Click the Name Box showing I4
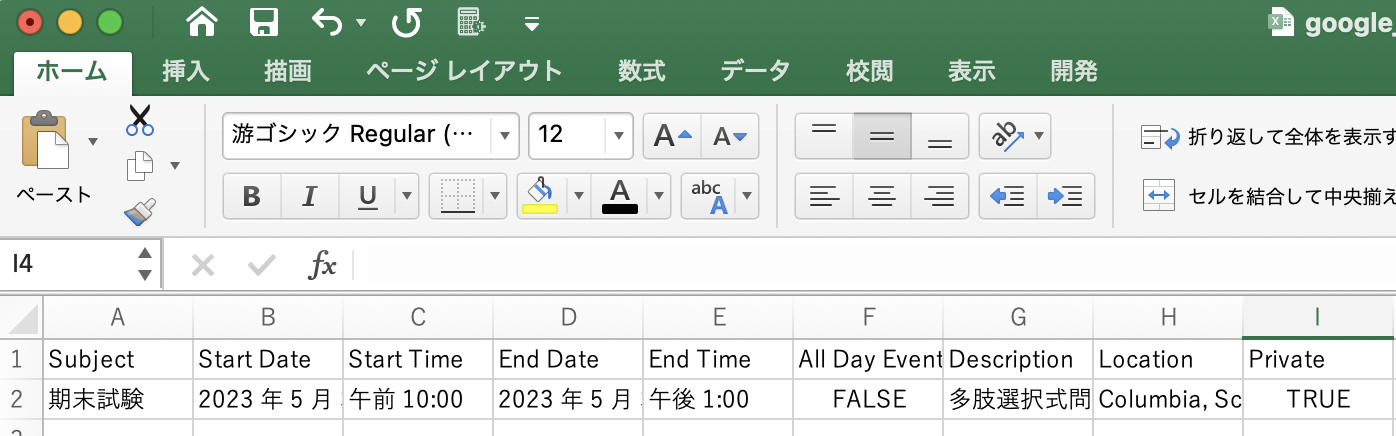 click(70, 264)
